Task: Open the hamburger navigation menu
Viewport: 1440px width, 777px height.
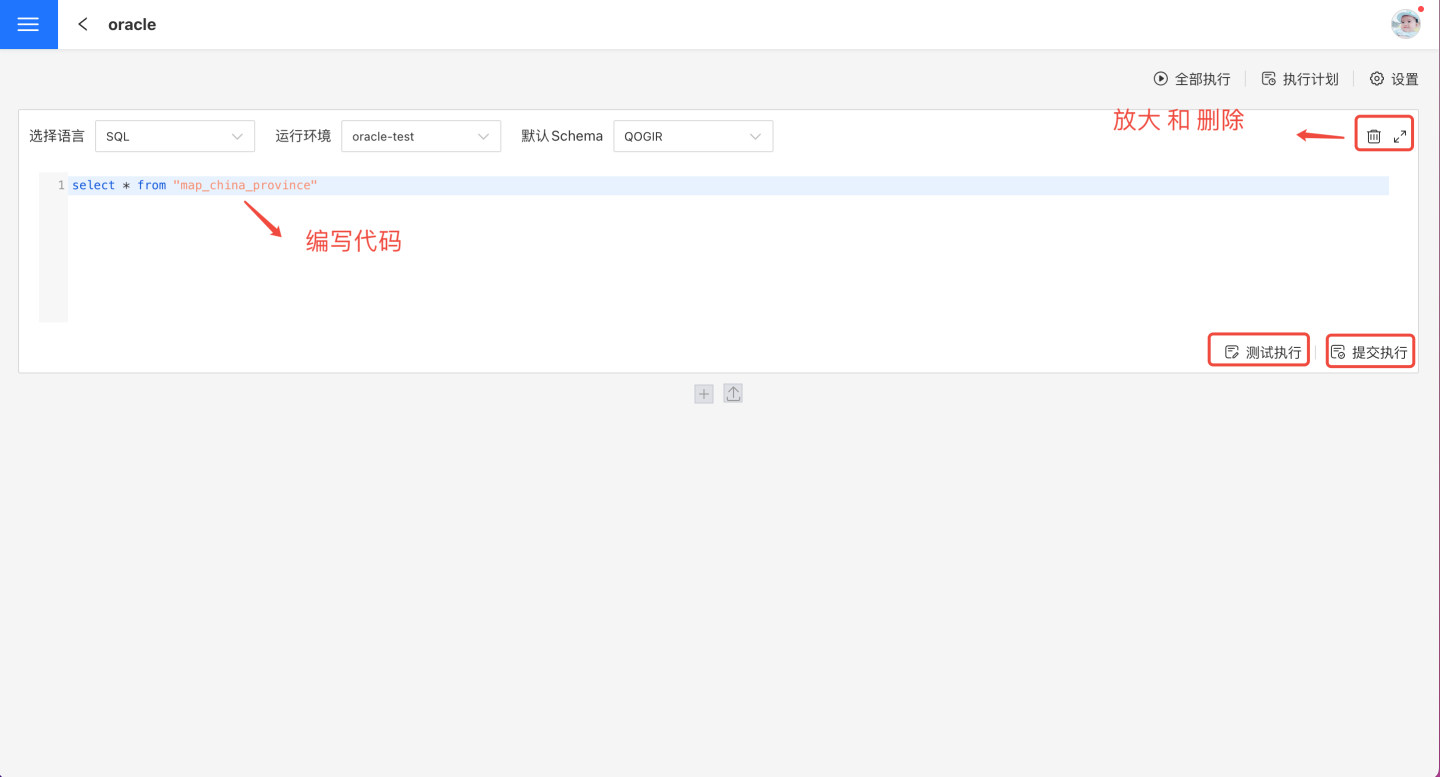Action: 28,25
